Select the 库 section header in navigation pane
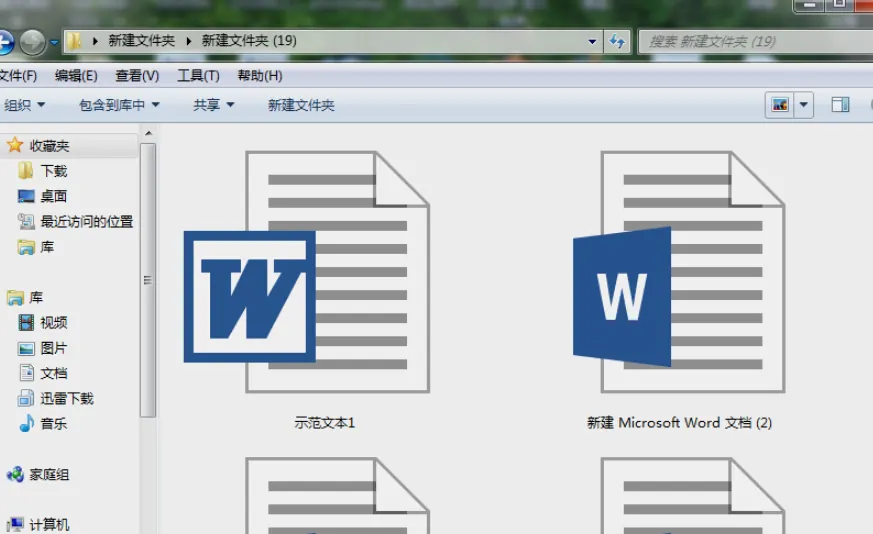Viewport: 873px width, 534px height. click(36, 297)
